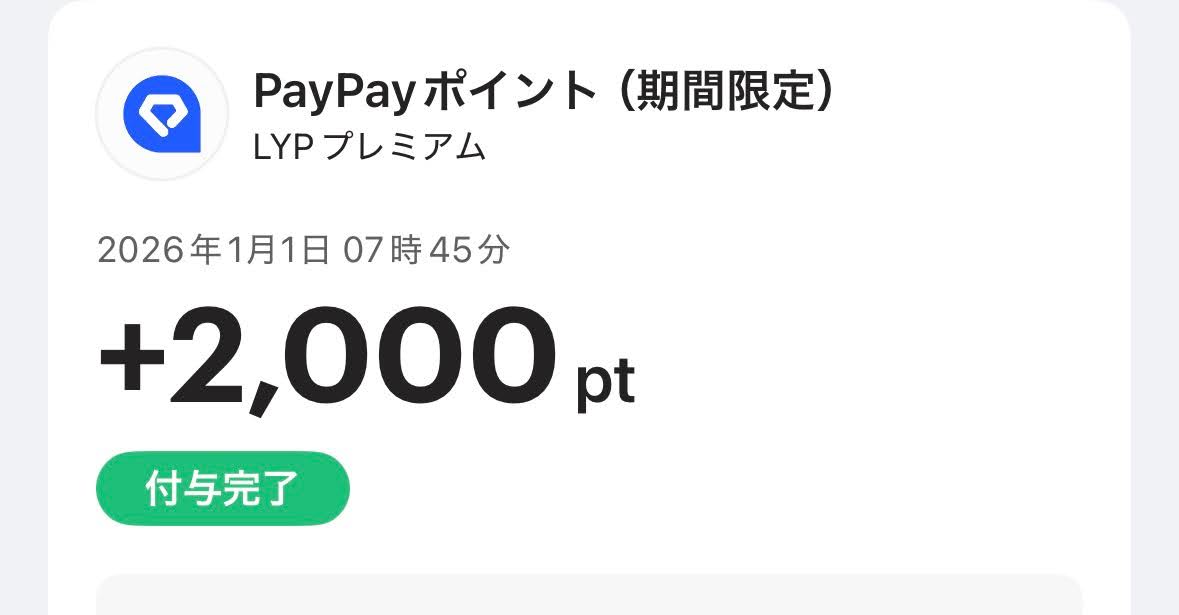The width and height of the screenshot is (1179, 615).
Task: Click the 07時45分 time text
Action: point(426,250)
